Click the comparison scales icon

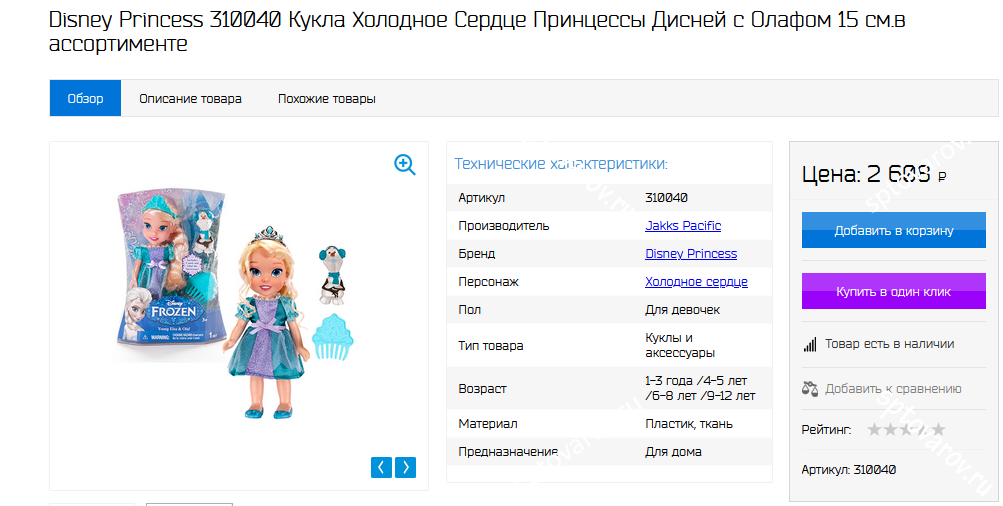[810, 389]
